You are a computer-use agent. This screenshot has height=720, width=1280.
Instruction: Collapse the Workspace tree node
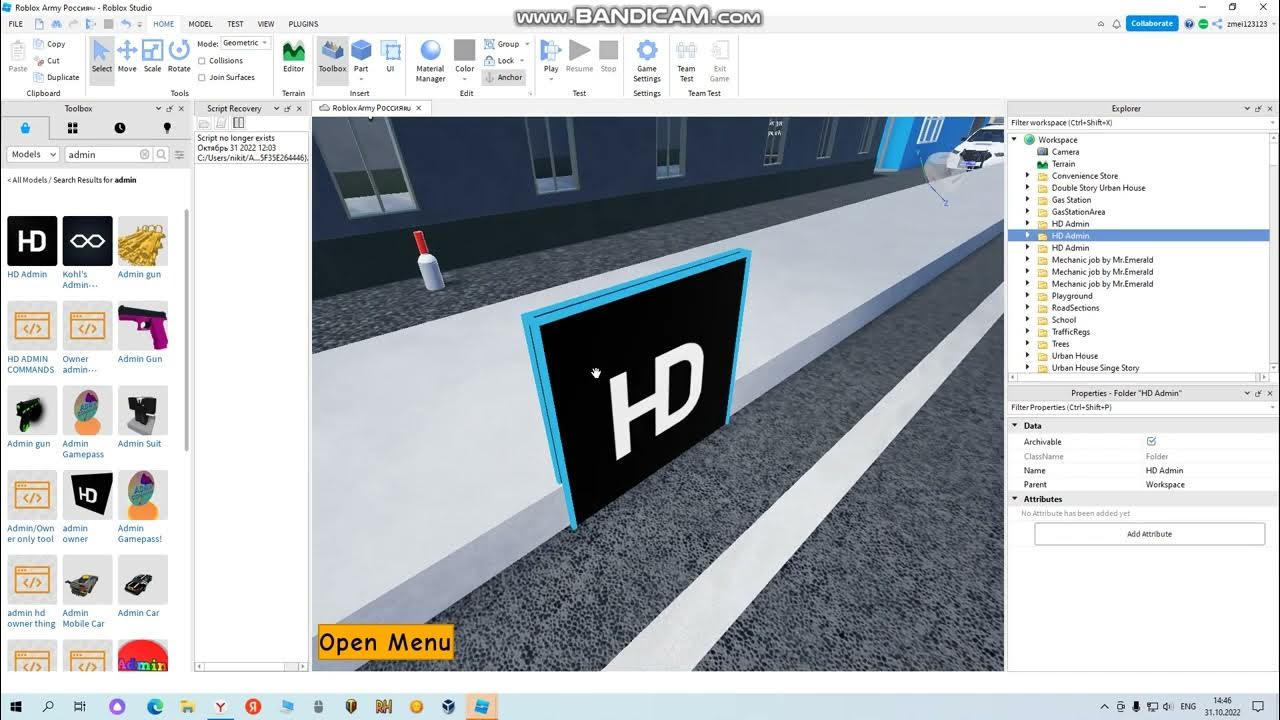pos(1015,140)
